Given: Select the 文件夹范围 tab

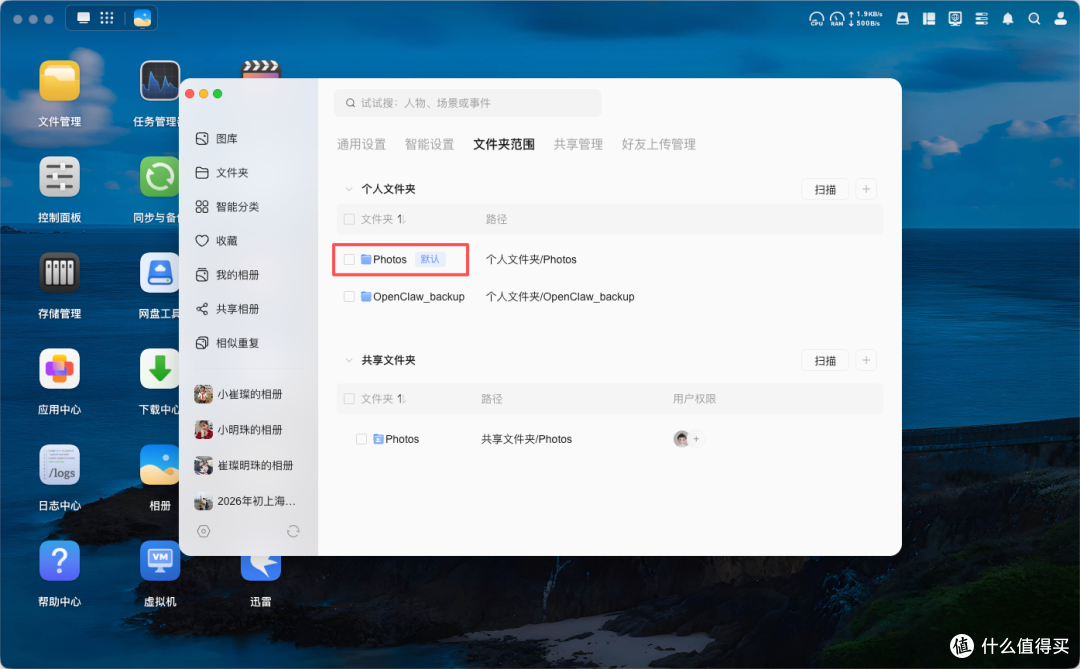Looking at the screenshot, I should point(503,144).
